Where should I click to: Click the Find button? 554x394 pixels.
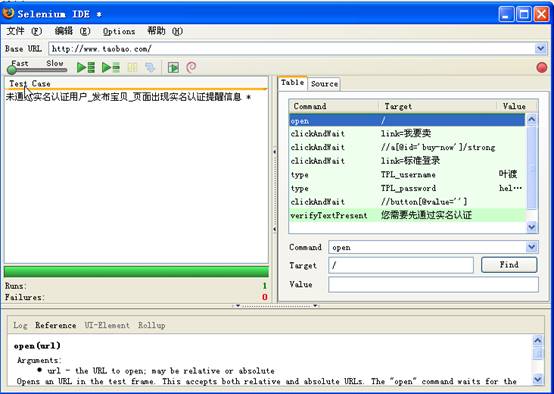click(509, 265)
